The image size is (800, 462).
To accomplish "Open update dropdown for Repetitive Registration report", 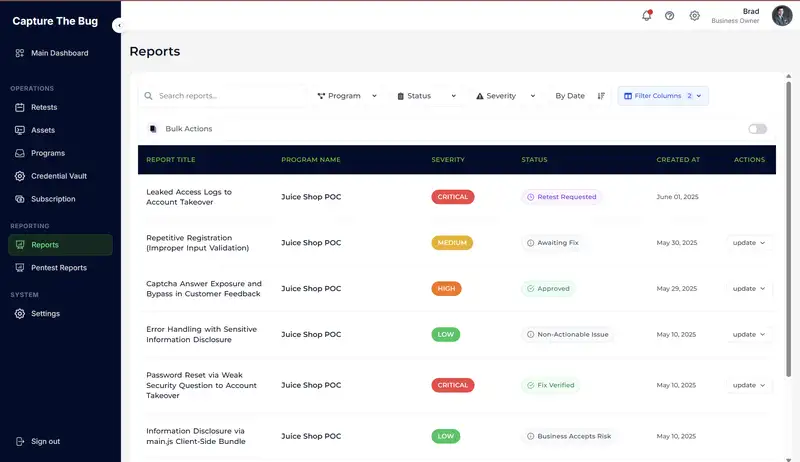I will 749,243.
